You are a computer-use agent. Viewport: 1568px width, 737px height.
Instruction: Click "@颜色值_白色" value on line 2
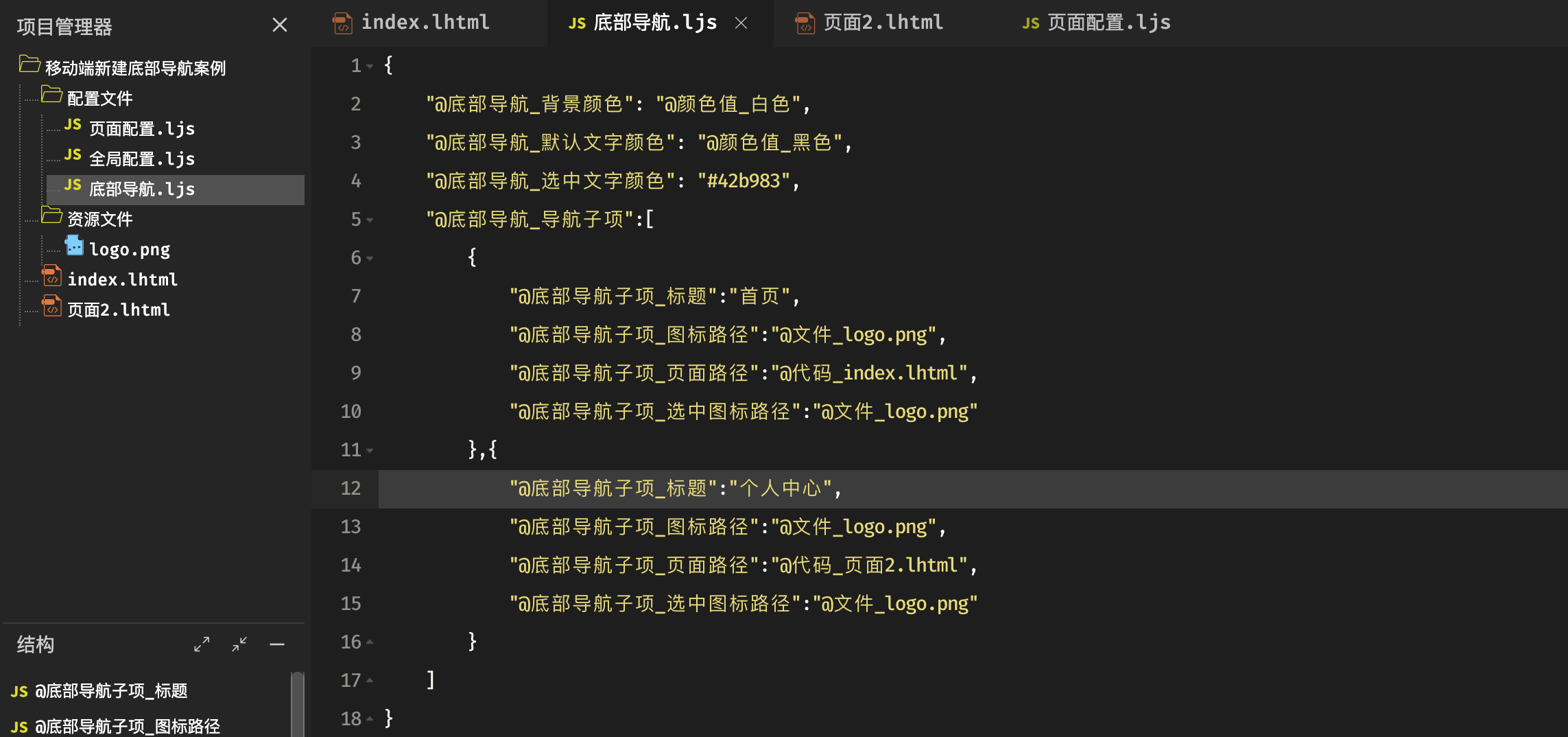point(728,104)
